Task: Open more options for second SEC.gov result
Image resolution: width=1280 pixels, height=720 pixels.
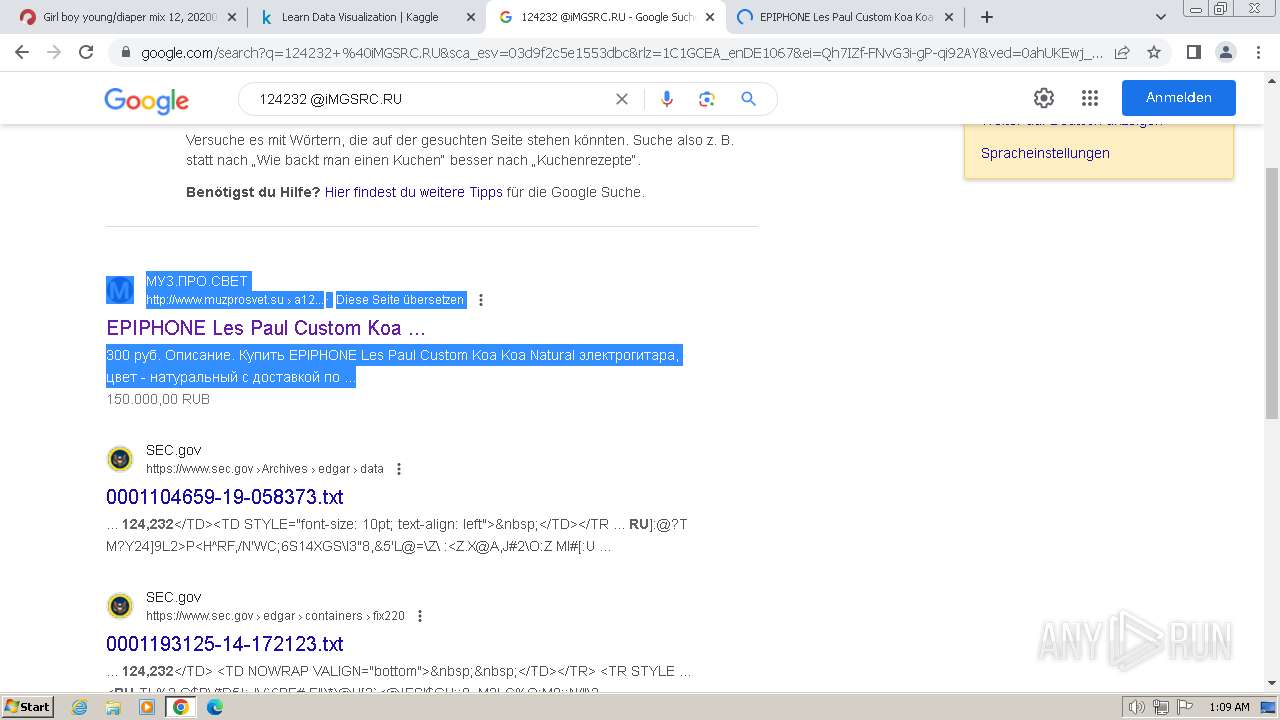Action: (420, 616)
